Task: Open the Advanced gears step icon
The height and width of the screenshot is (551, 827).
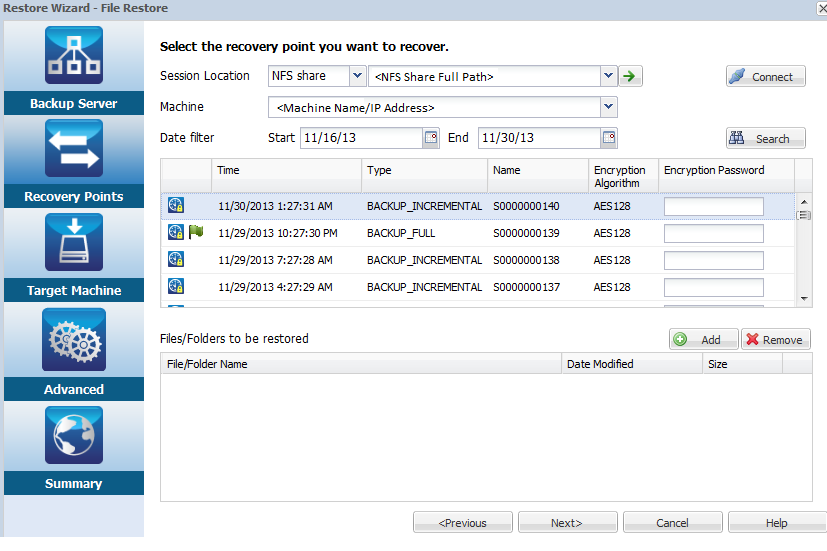Action: 73,340
